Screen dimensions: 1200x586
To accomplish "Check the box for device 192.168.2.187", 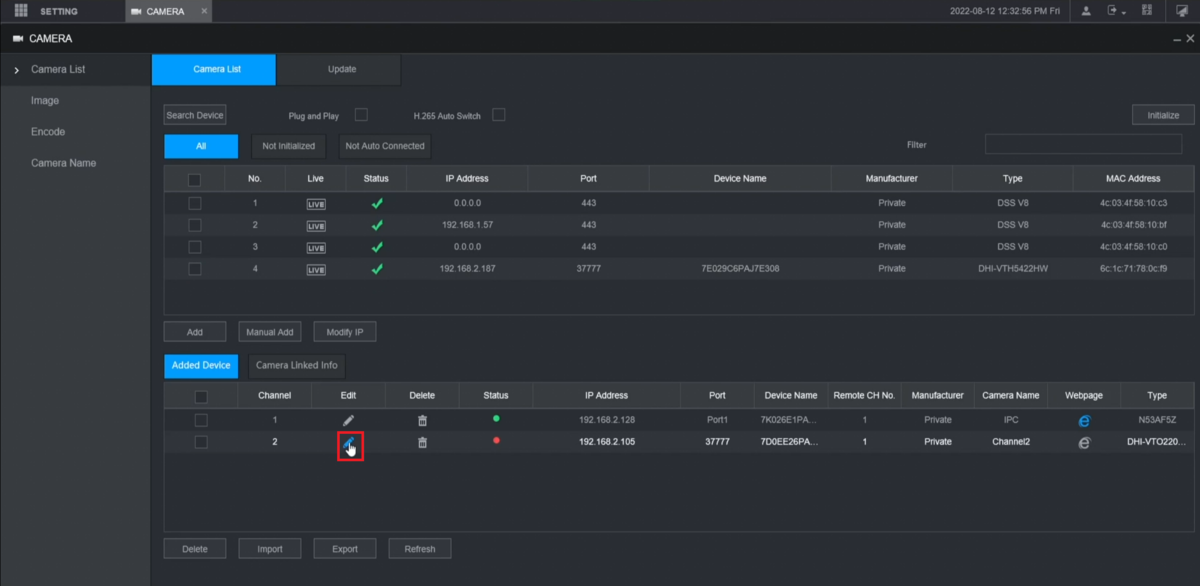I will 194,268.
